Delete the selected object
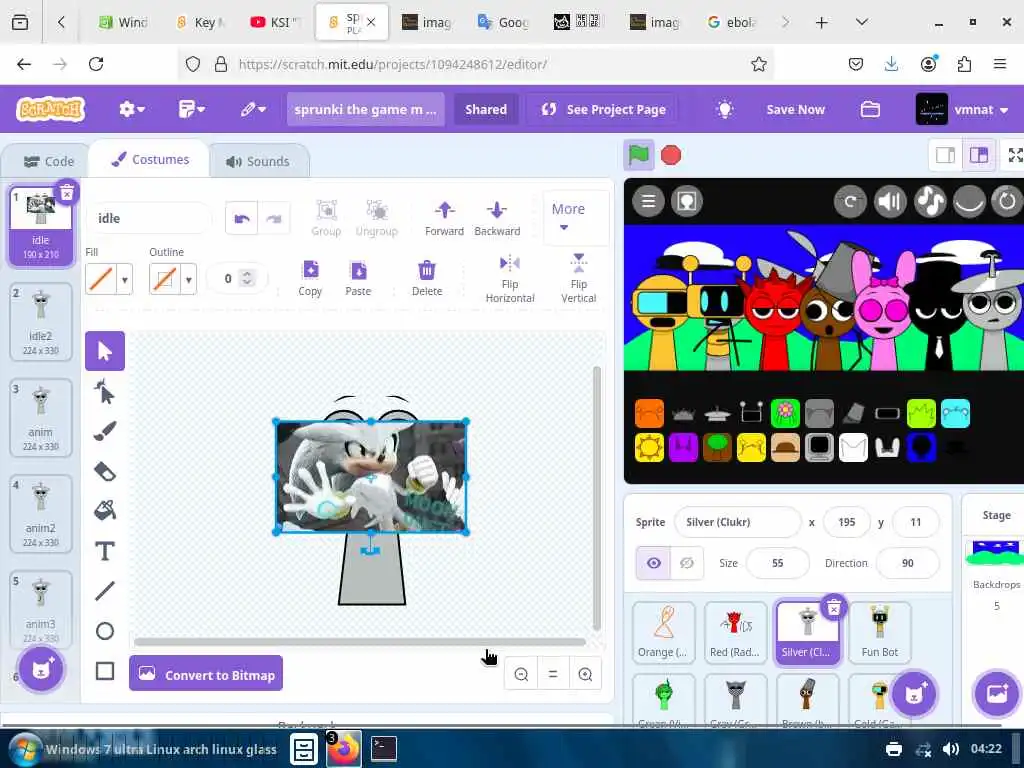The image size is (1024, 768). (x=426, y=279)
